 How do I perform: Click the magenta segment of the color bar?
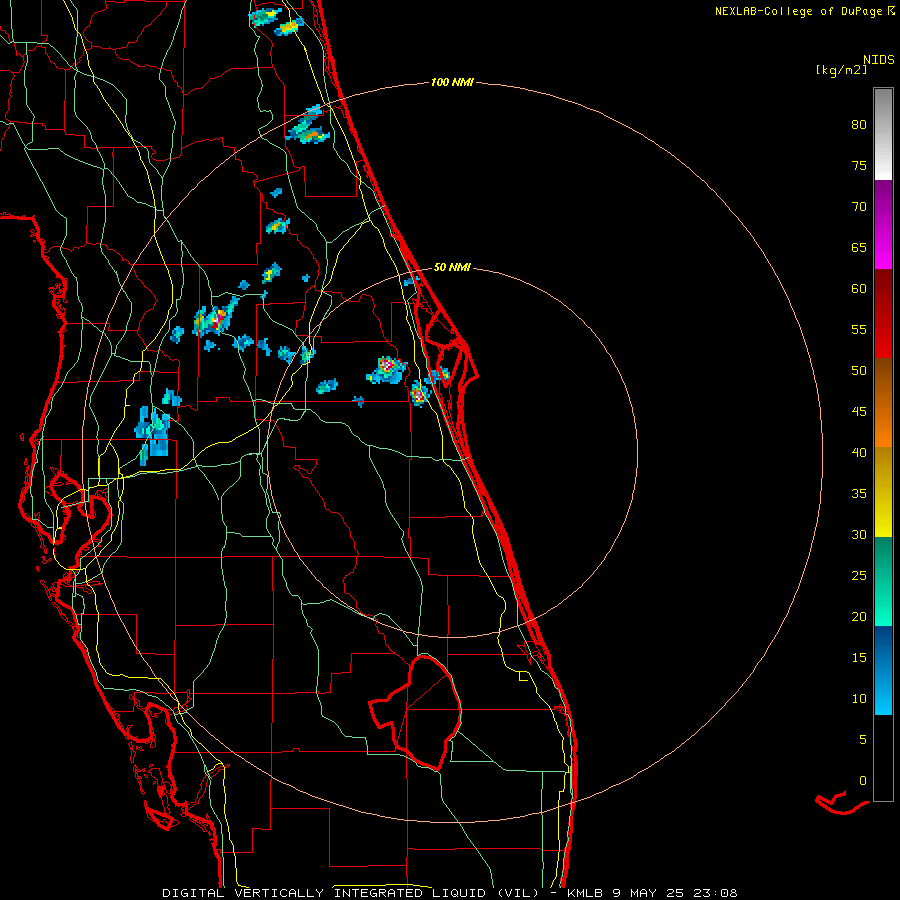[883, 224]
